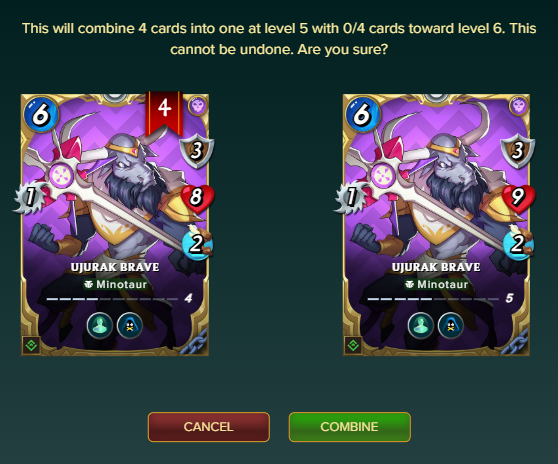
Task: Click the CANCEL button
Action: (209, 427)
